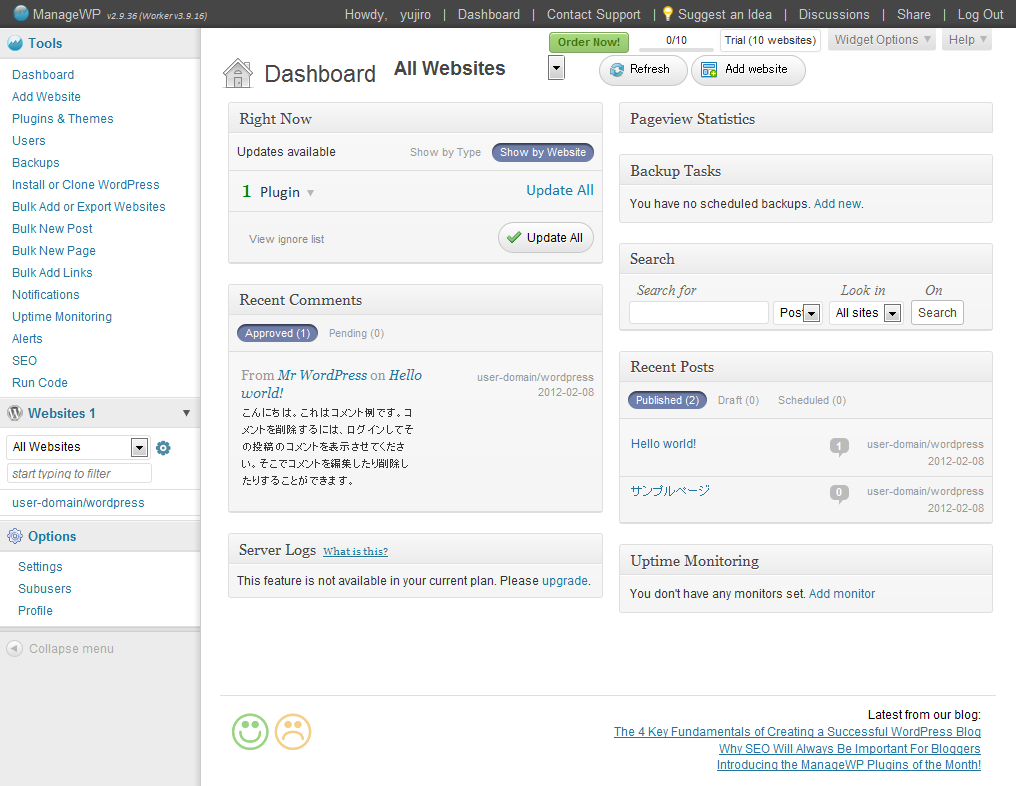Click the green Order Now! button
Screen dimensions: 1016x786
click(x=589, y=42)
